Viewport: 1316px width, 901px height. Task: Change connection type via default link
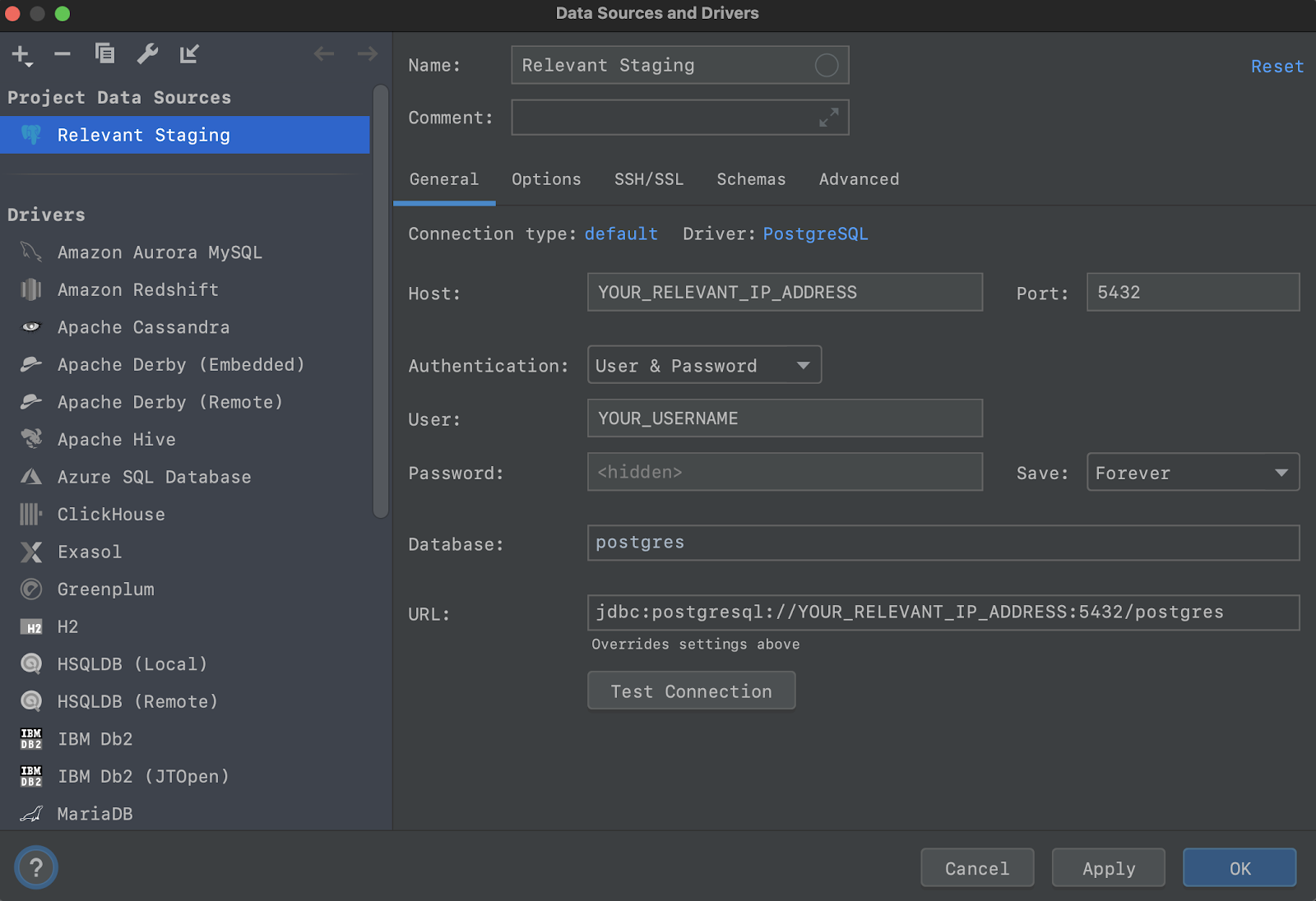(x=621, y=233)
